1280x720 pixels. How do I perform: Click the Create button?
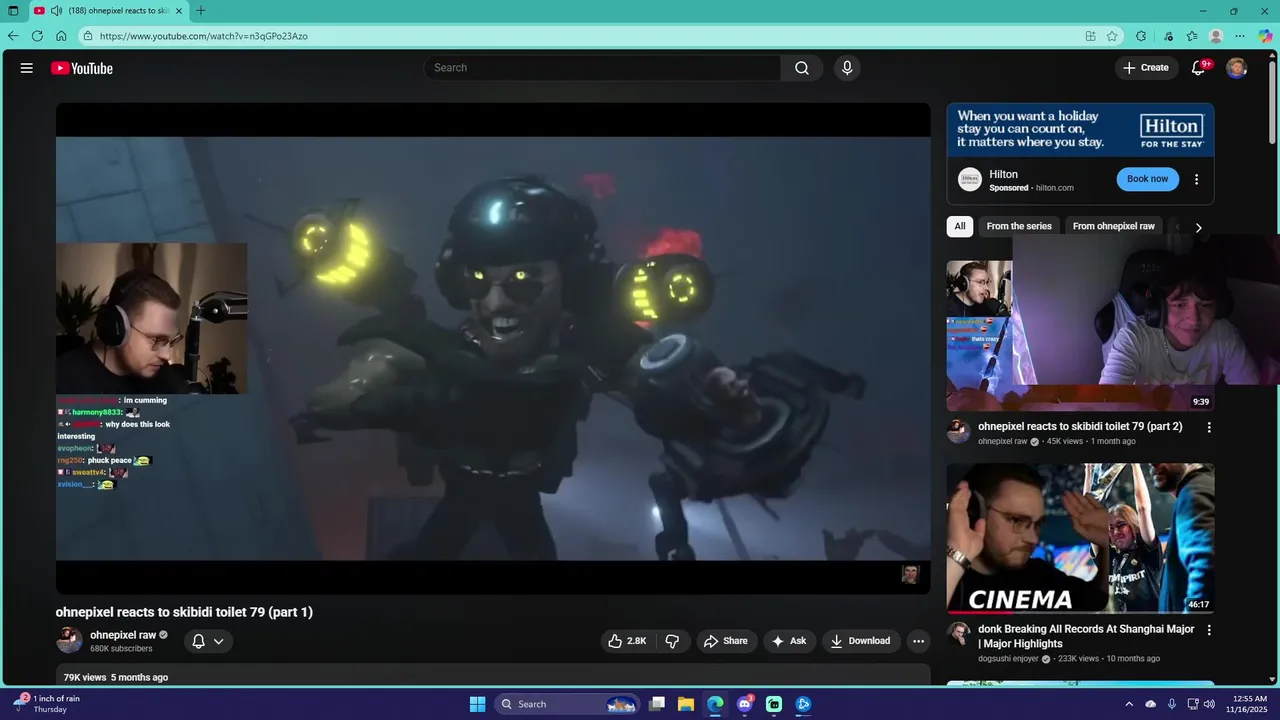pyautogui.click(x=1145, y=68)
